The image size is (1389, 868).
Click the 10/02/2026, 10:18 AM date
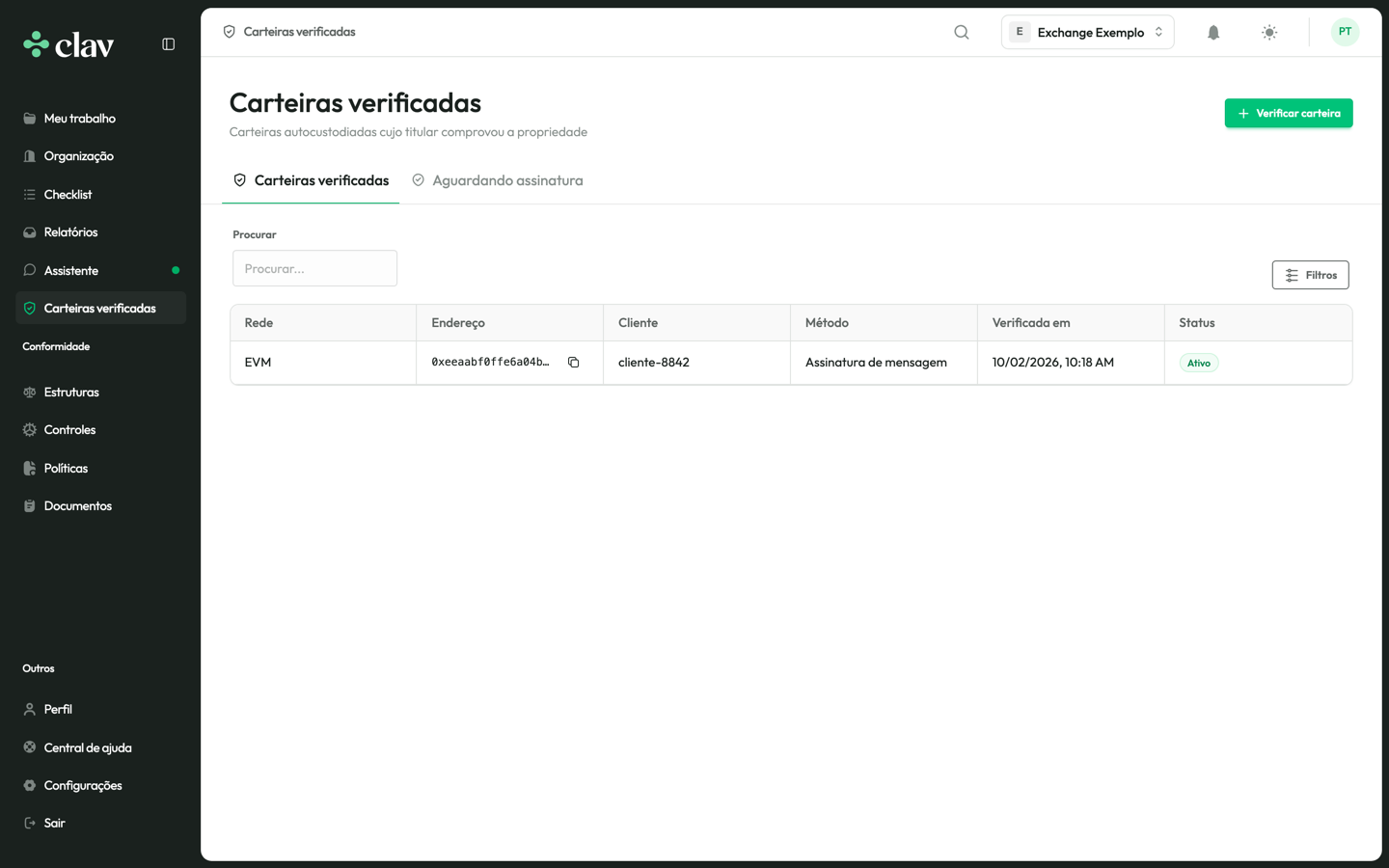[1052, 363]
